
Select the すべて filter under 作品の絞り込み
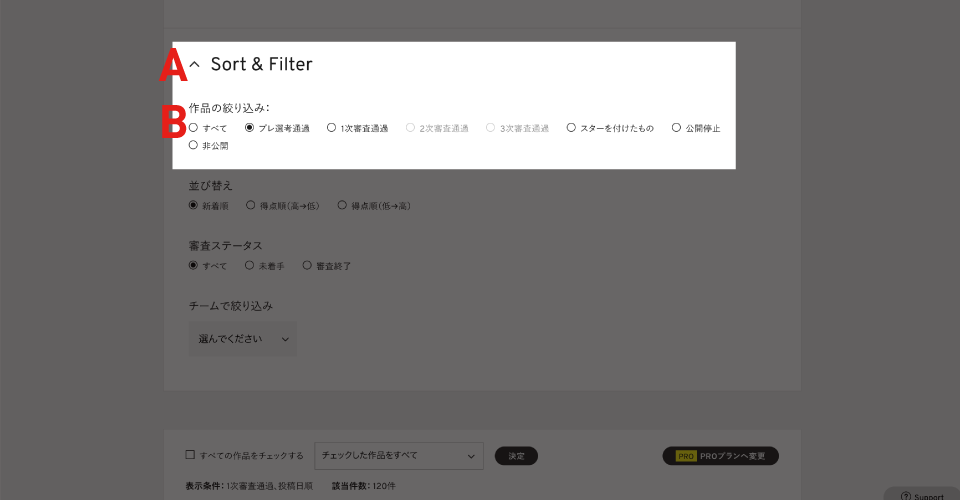pyautogui.click(x=193, y=128)
